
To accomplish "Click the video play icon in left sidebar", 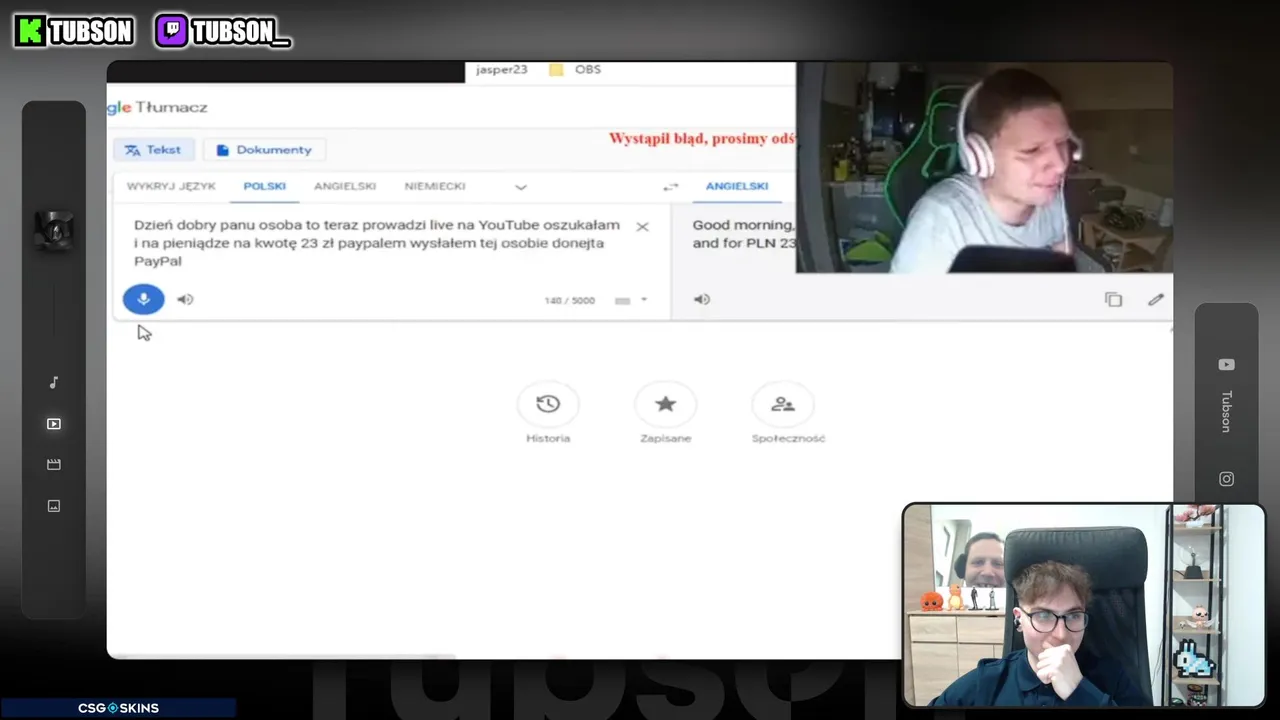I will click(x=54, y=424).
